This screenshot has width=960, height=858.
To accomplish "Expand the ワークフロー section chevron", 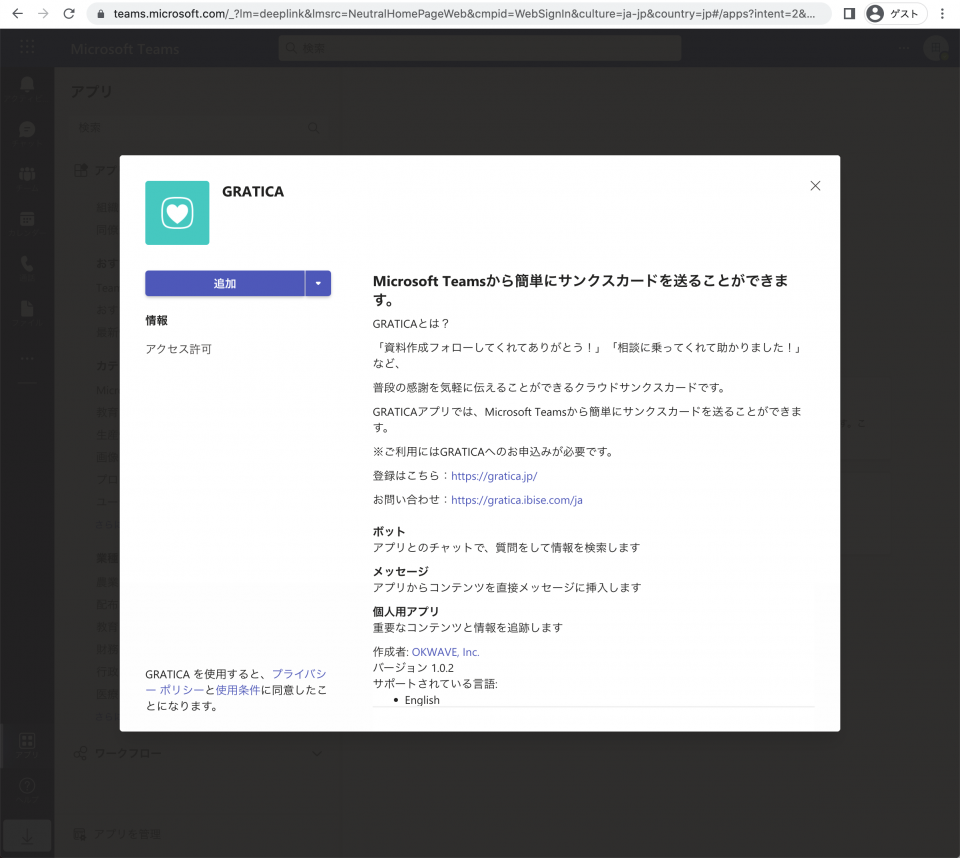I will tap(317, 753).
